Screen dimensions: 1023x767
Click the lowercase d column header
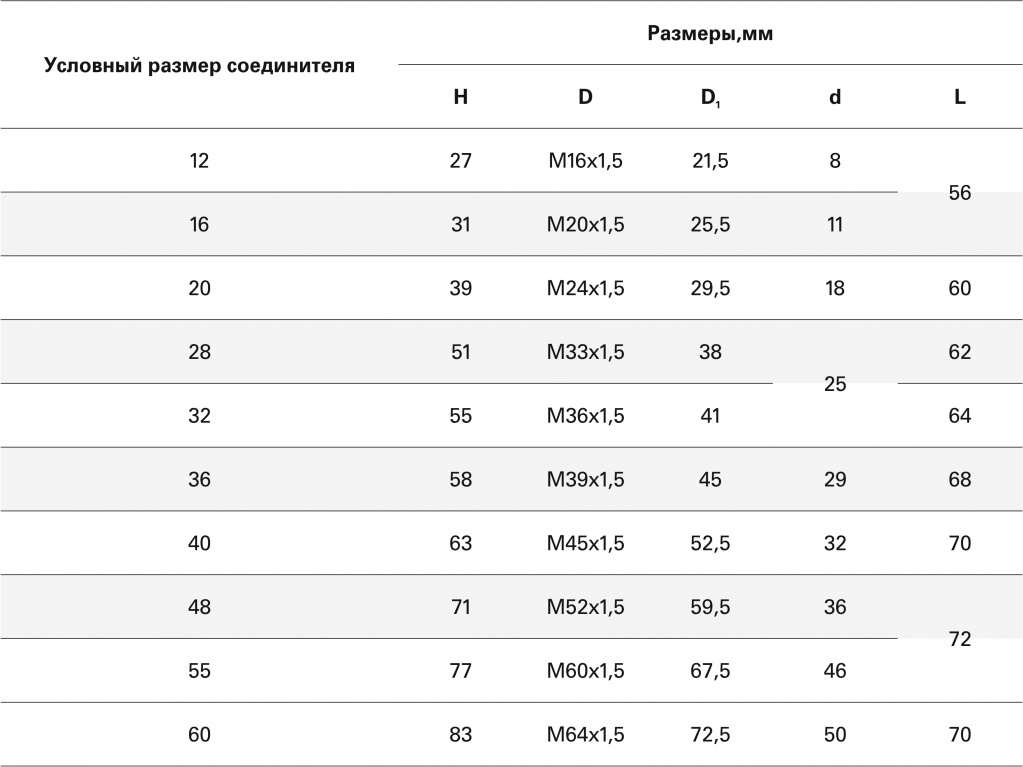pos(835,97)
